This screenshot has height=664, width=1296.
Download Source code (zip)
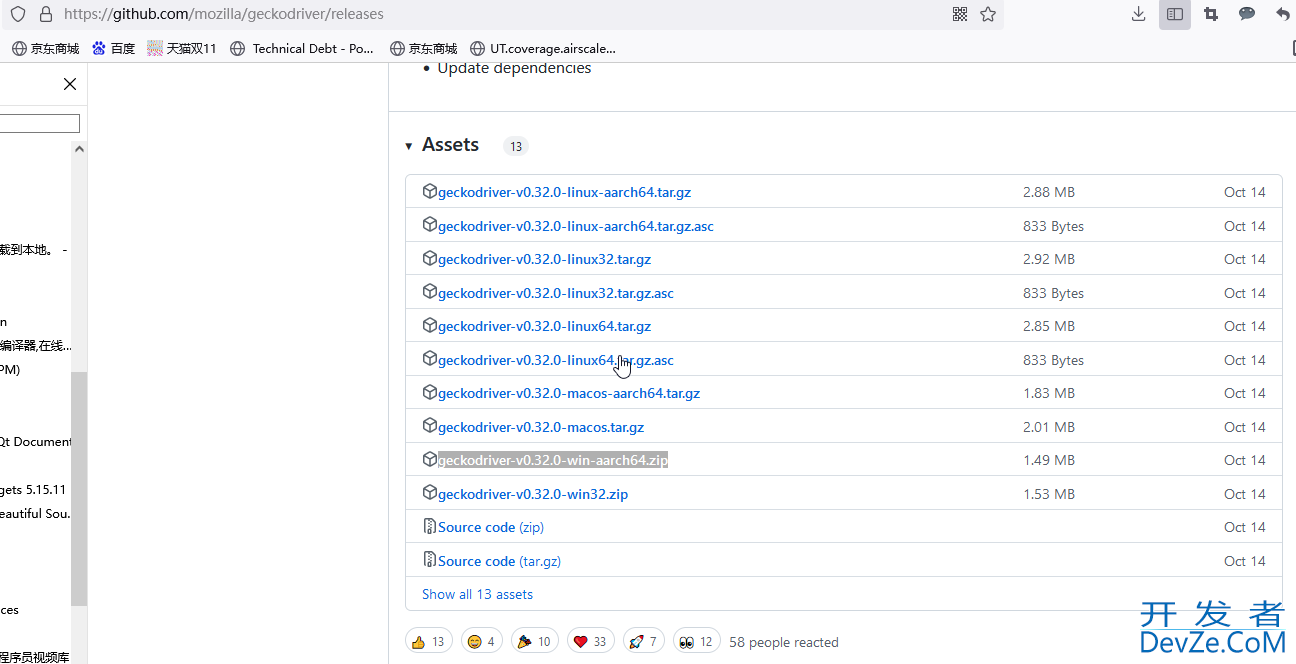[x=491, y=527]
